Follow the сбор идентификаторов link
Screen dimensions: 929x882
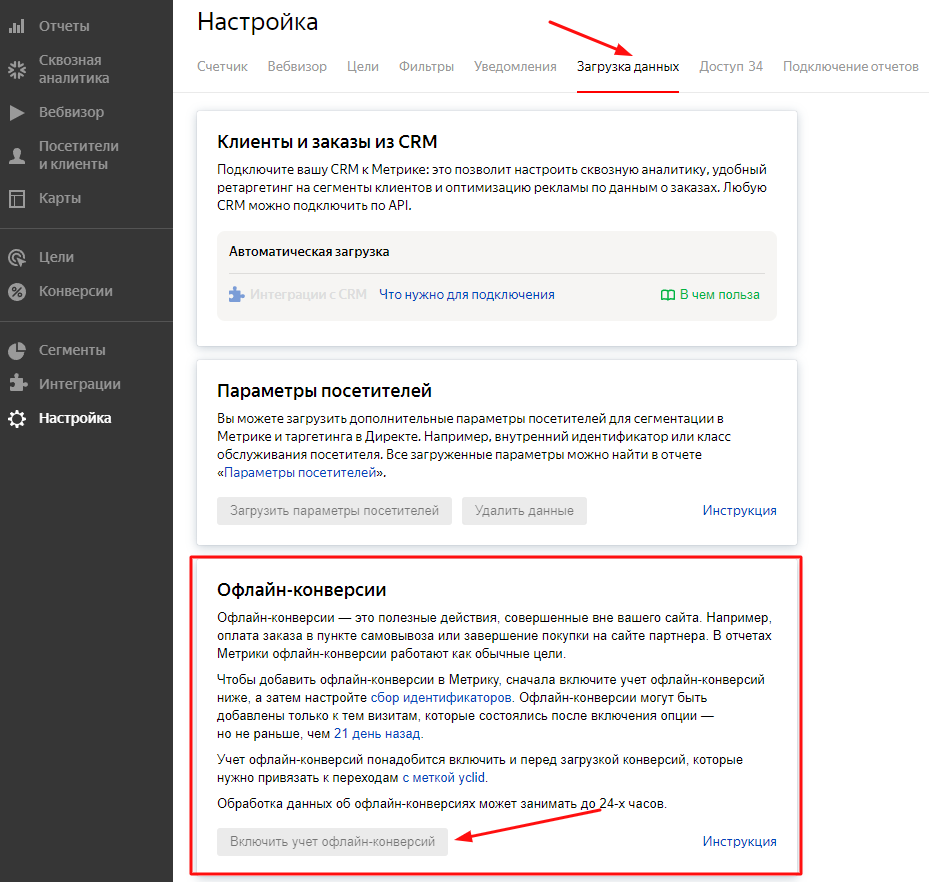(441, 698)
